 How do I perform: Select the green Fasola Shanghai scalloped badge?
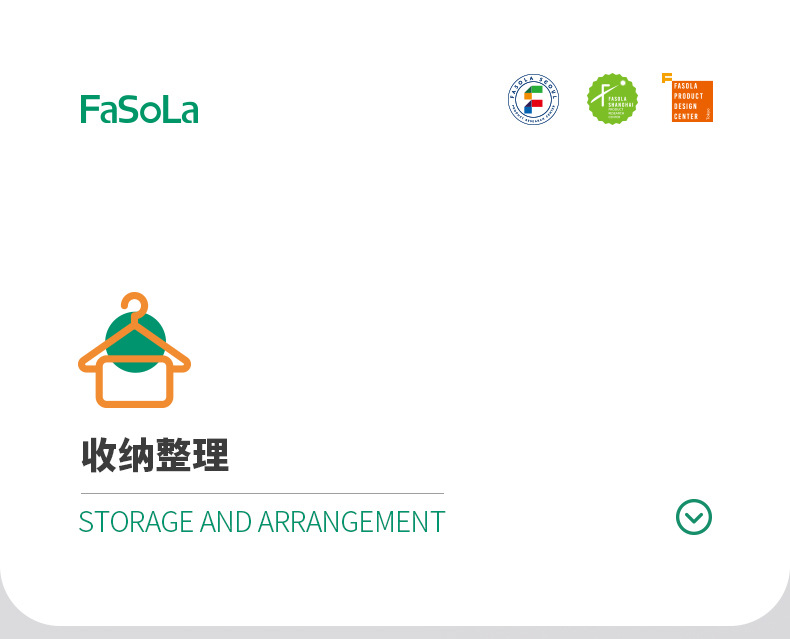coord(612,99)
